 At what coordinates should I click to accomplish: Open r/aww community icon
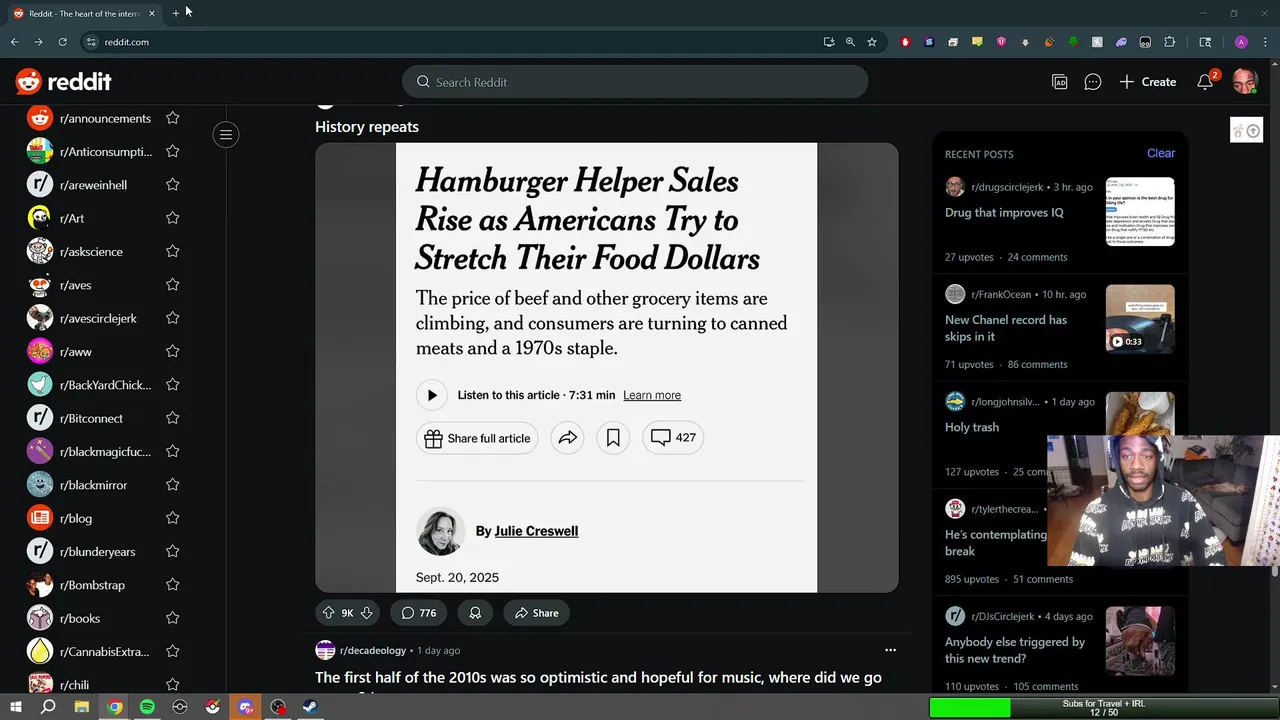pyautogui.click(x=40, y=352)
